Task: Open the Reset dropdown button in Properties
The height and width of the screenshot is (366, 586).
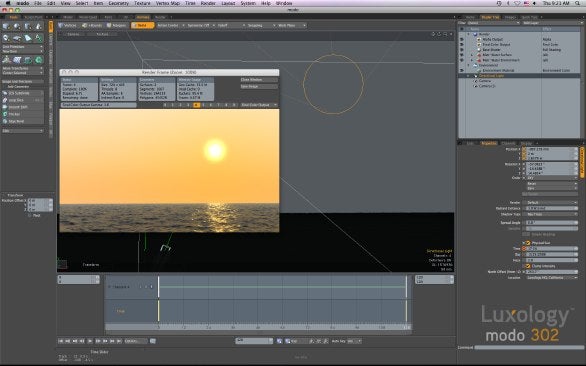Action: point(552,184)
